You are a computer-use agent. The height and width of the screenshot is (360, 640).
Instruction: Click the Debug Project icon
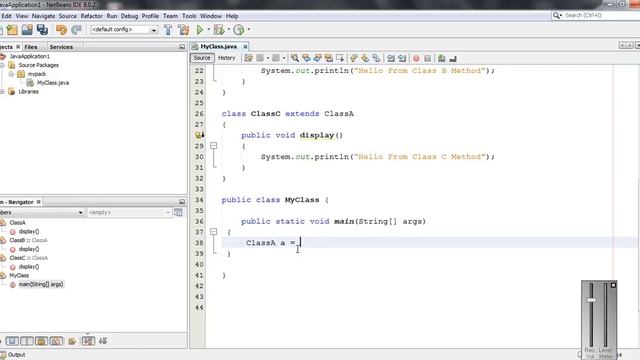point(219,30)
